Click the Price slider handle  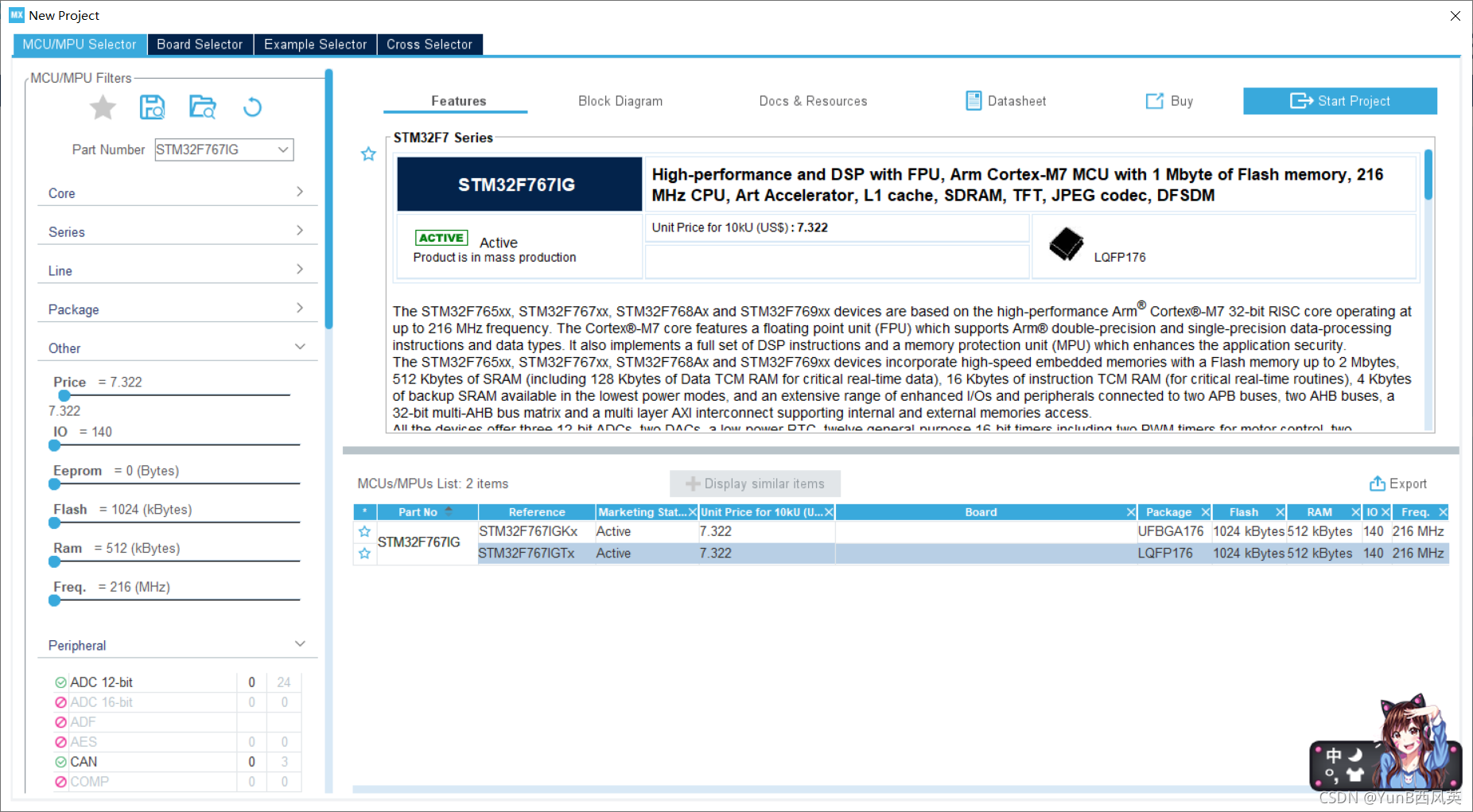tap(64, 395)
